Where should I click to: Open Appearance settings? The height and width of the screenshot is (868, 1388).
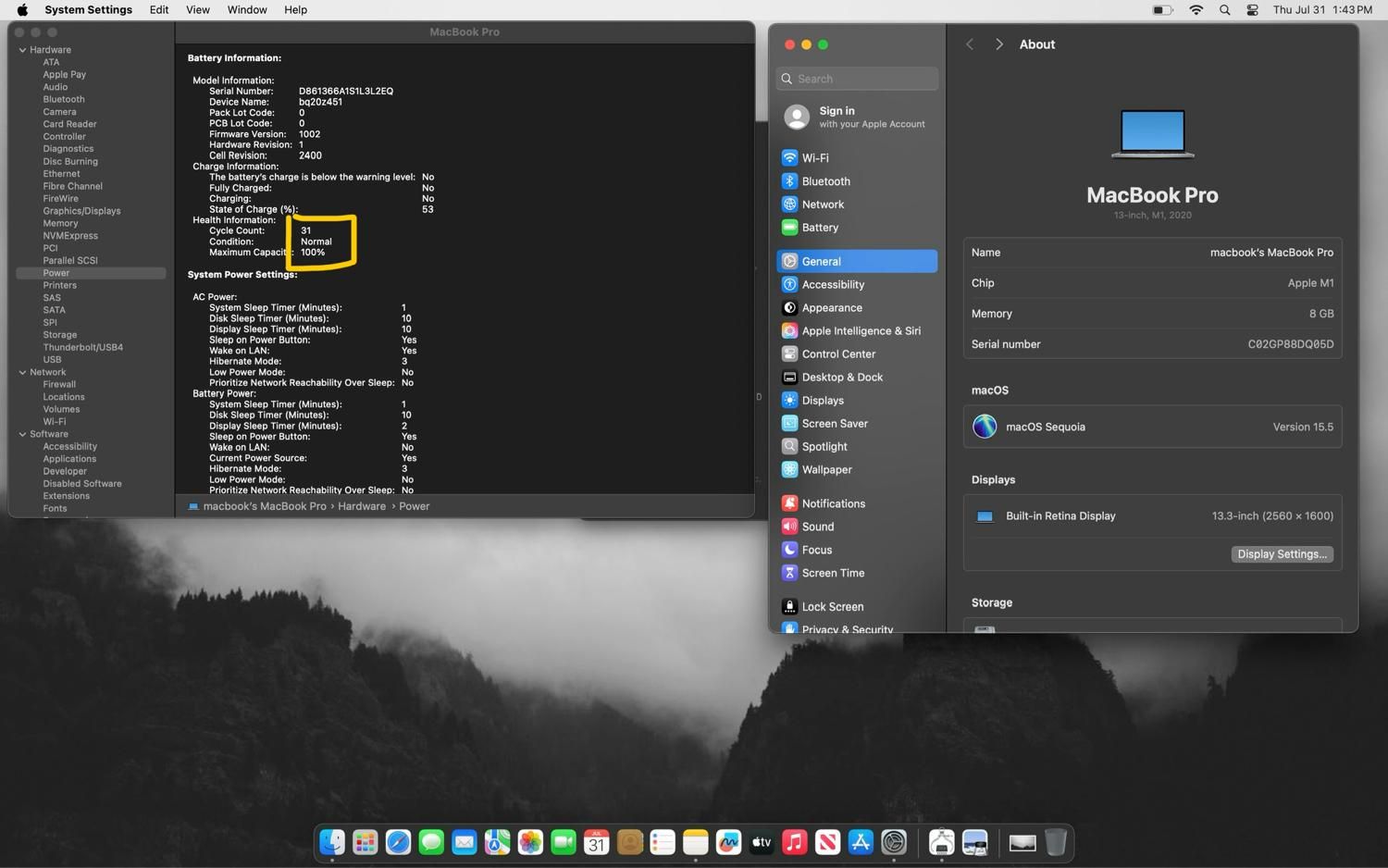tap(857, 308)
